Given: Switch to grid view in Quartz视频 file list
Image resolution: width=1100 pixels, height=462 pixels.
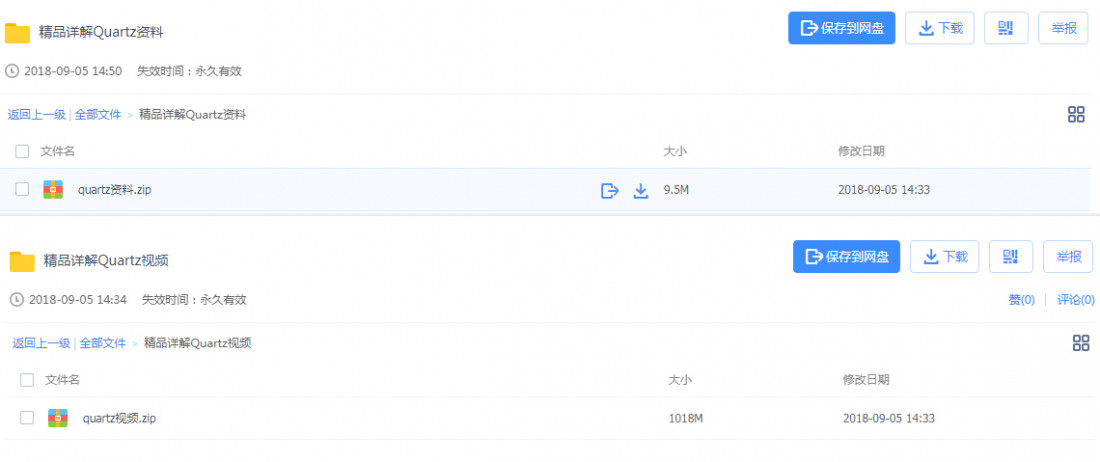Looking at the screenshot, I should point(1081,344).
